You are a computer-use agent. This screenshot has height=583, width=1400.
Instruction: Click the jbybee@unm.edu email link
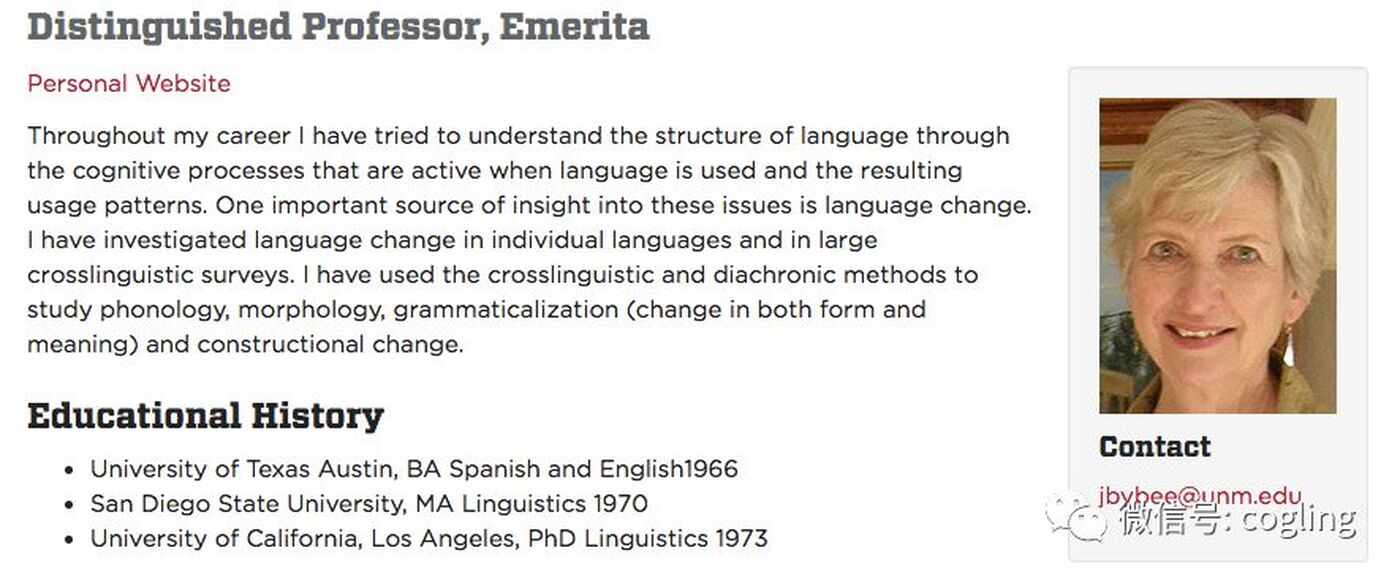tap(1200, 496)
